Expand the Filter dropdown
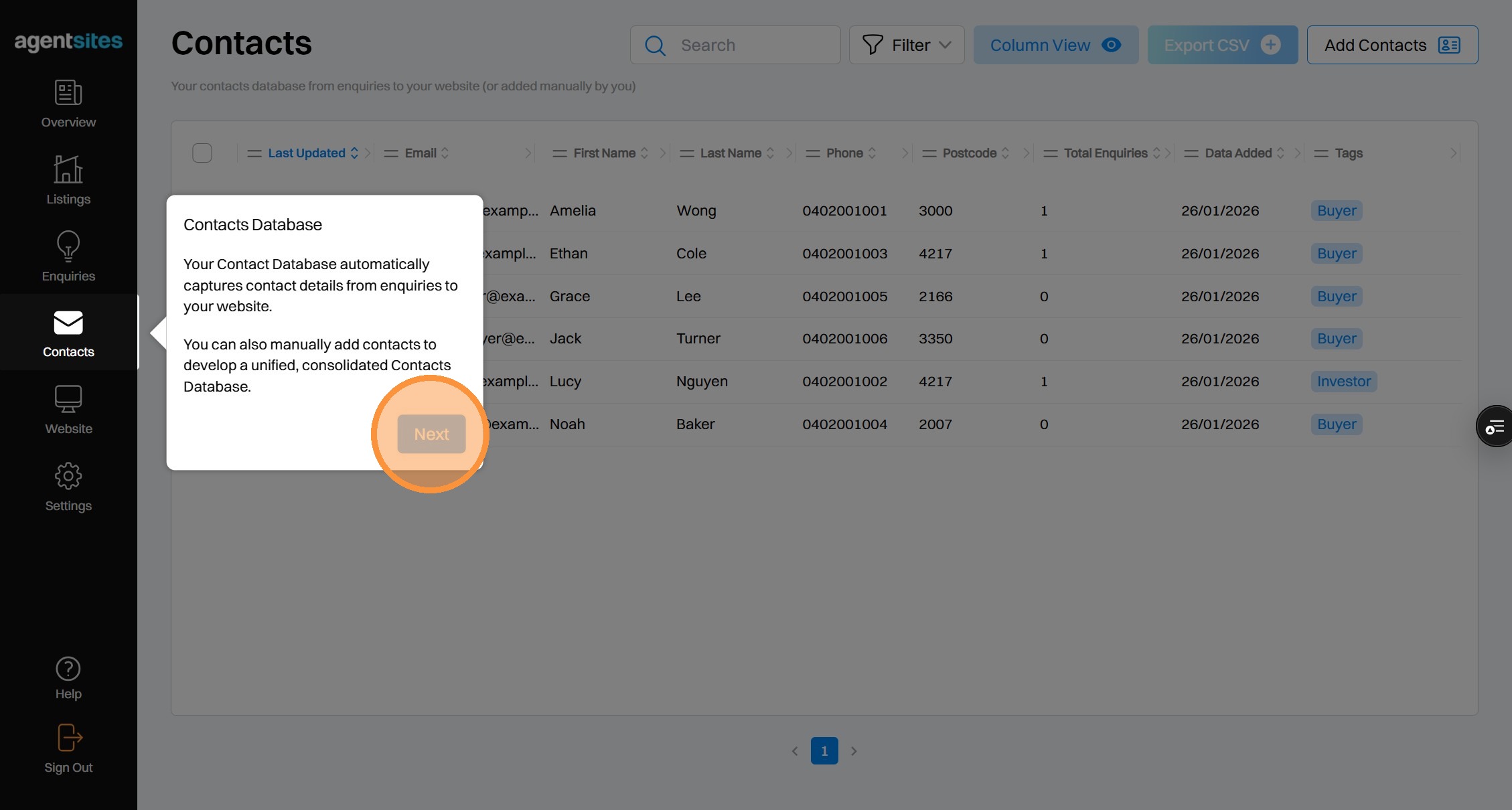This screenshot has width=1512, height=810. (906, 45)
